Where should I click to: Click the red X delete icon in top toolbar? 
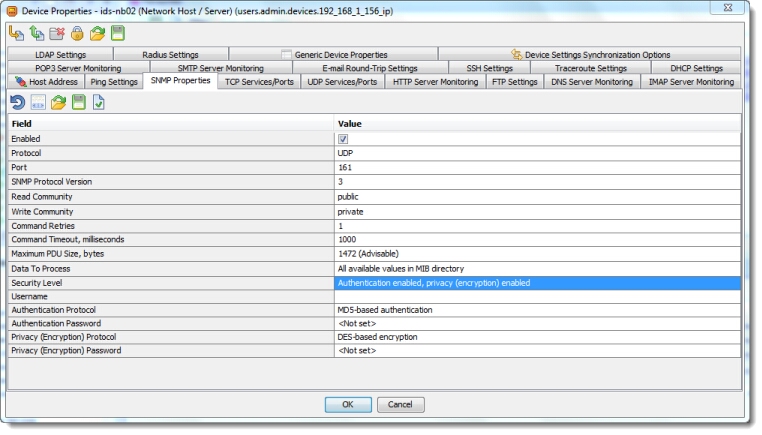pyautogui.click(x=57, y=34)
